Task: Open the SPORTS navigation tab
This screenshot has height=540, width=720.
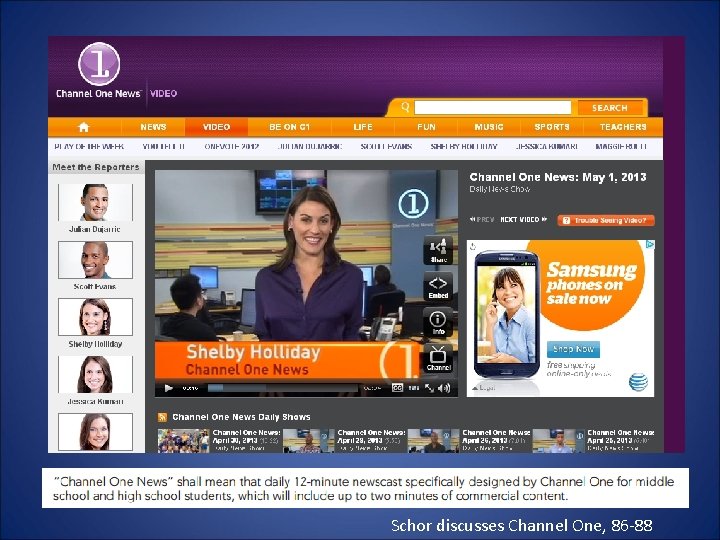Action: (552, 127)
